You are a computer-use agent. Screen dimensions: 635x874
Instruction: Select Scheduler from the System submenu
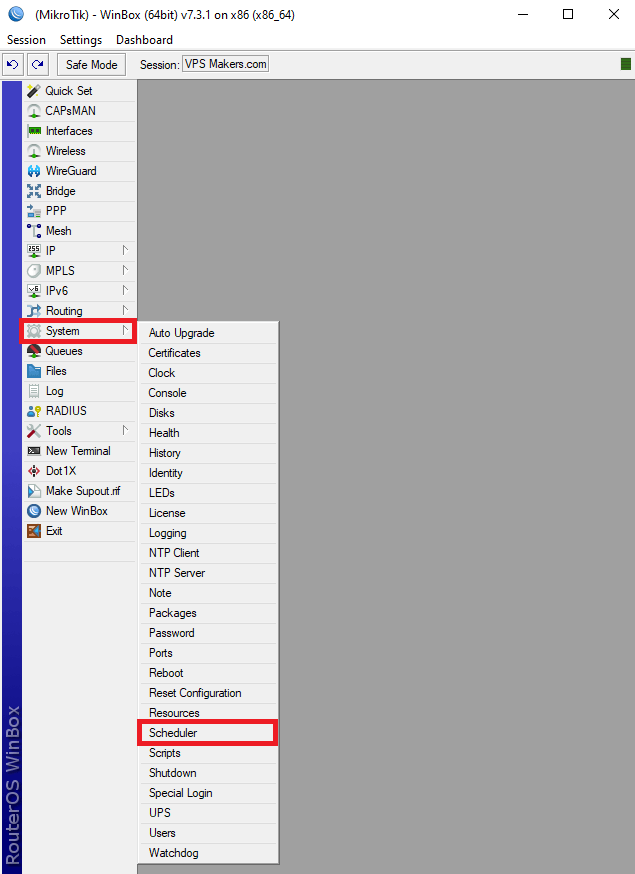(x=207, y=733)
